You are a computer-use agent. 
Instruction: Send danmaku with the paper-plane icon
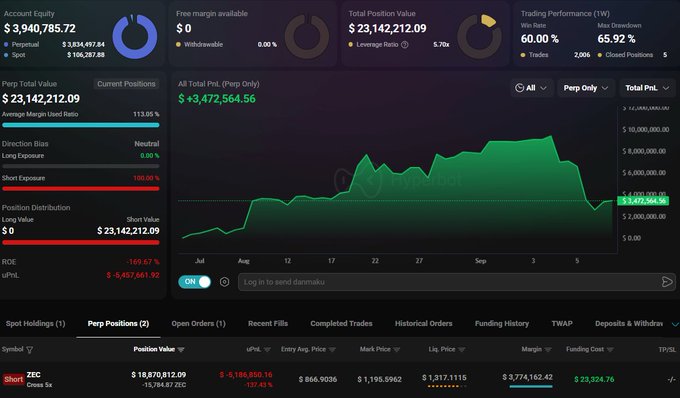(667, 282)
